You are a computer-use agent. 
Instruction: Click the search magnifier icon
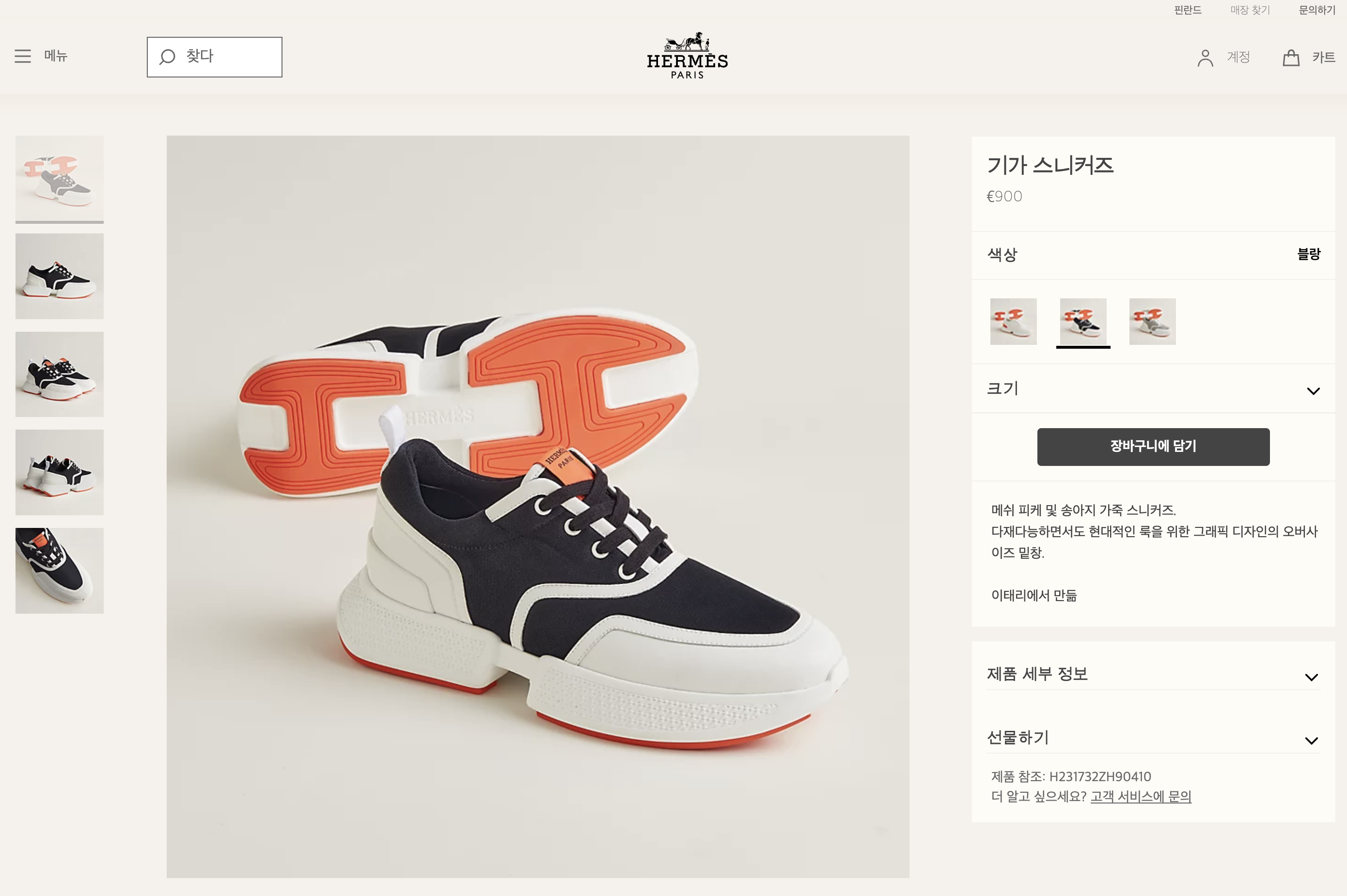coord(167,57)
